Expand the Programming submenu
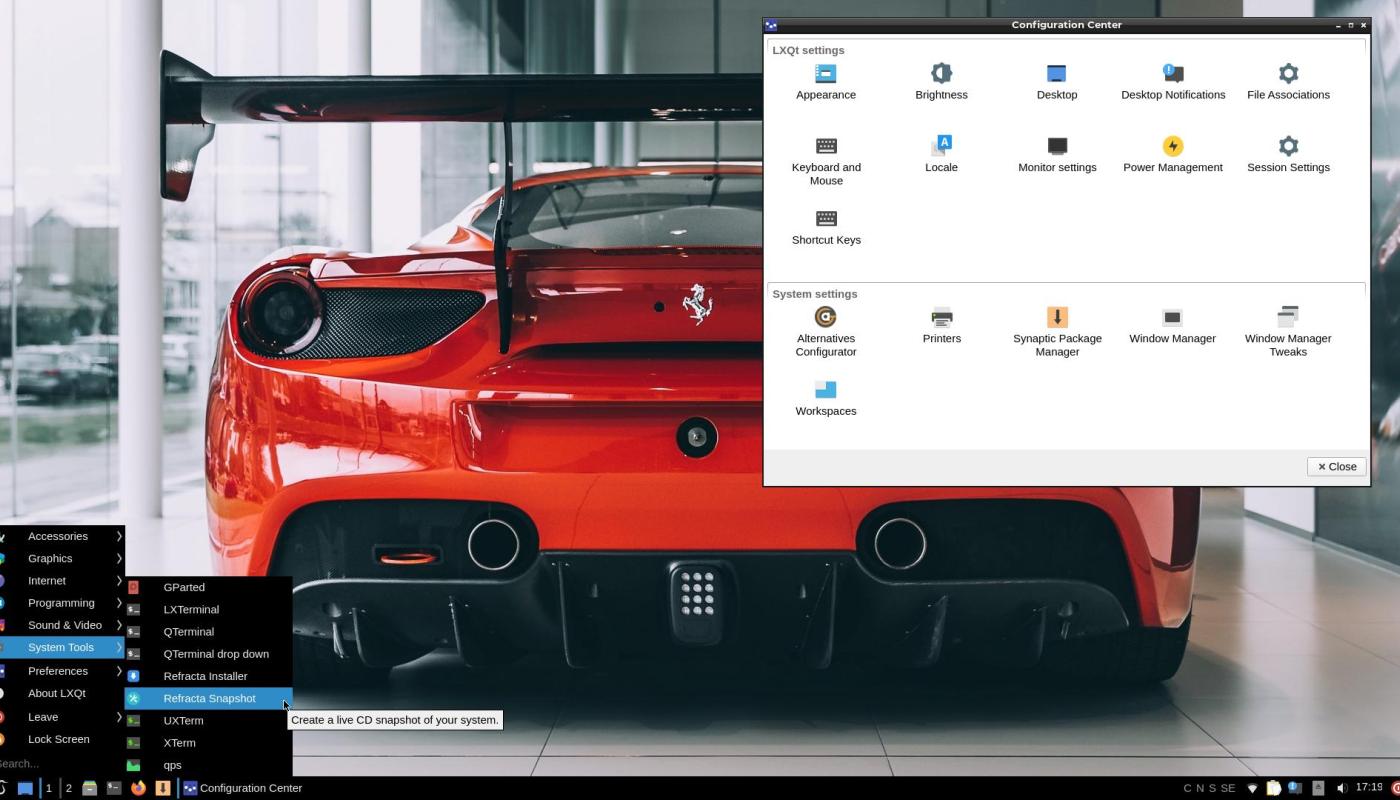 (x=62, y=603)
